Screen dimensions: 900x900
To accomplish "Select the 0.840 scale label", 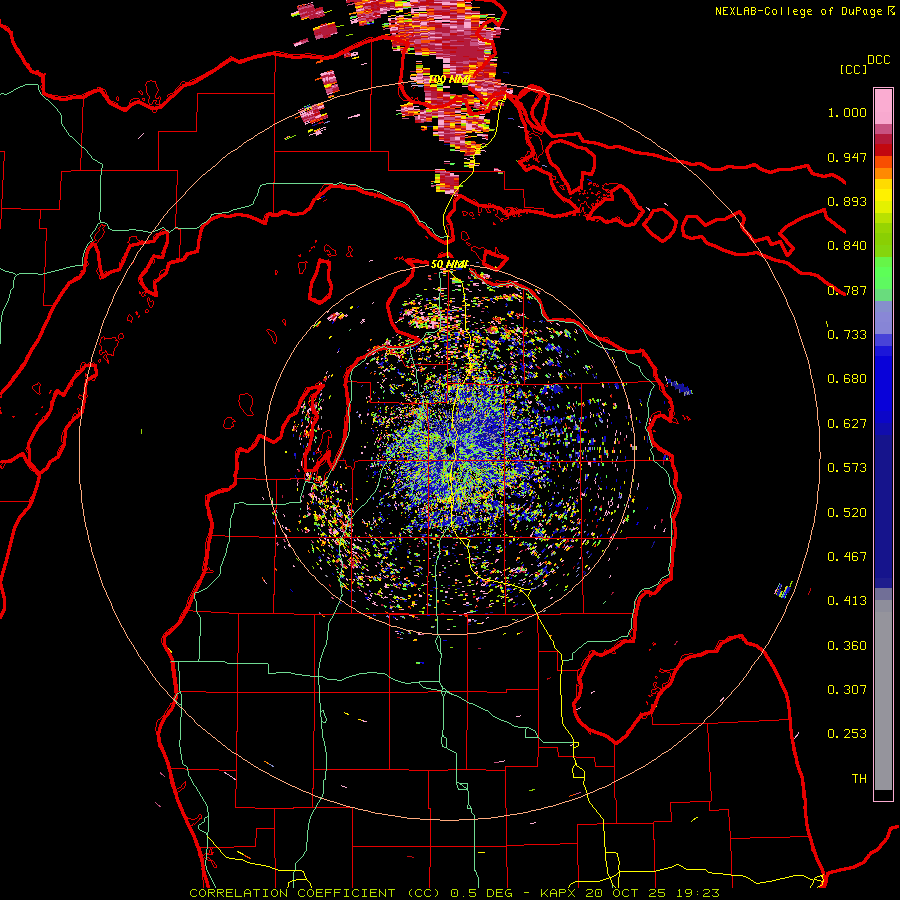I will click(x=847, y=246).
